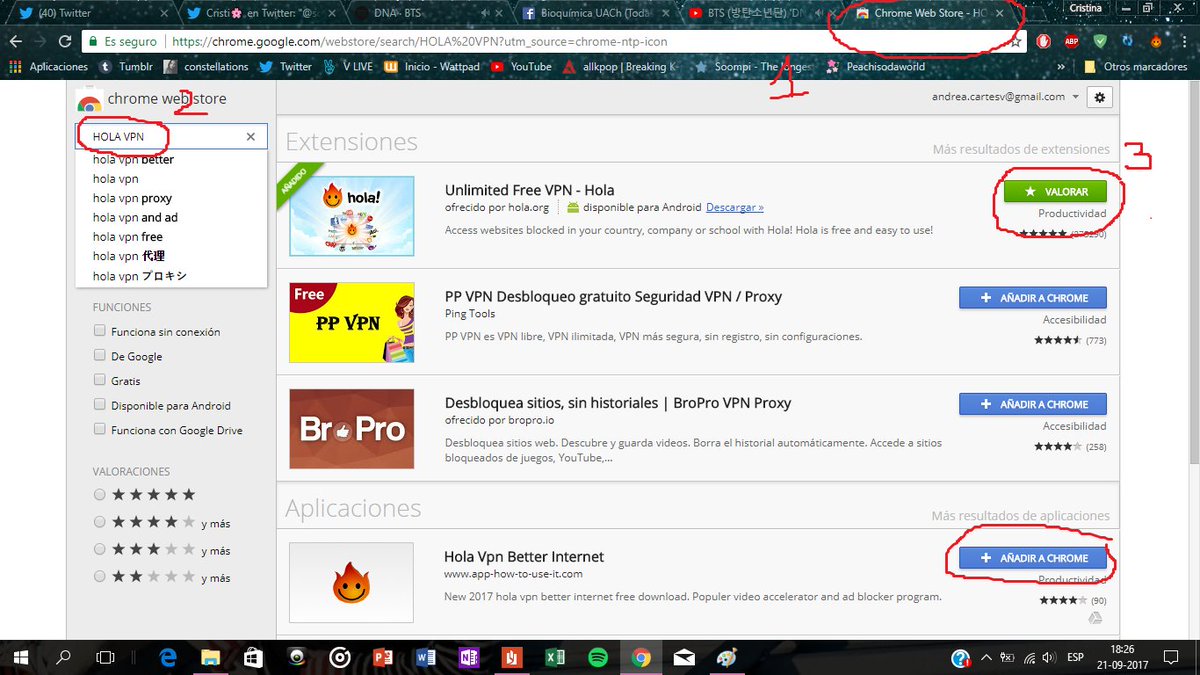This screenshot has height=675, width=1200.
Task: Click the green shield extension icon
Action: (x=1100, y=42)
